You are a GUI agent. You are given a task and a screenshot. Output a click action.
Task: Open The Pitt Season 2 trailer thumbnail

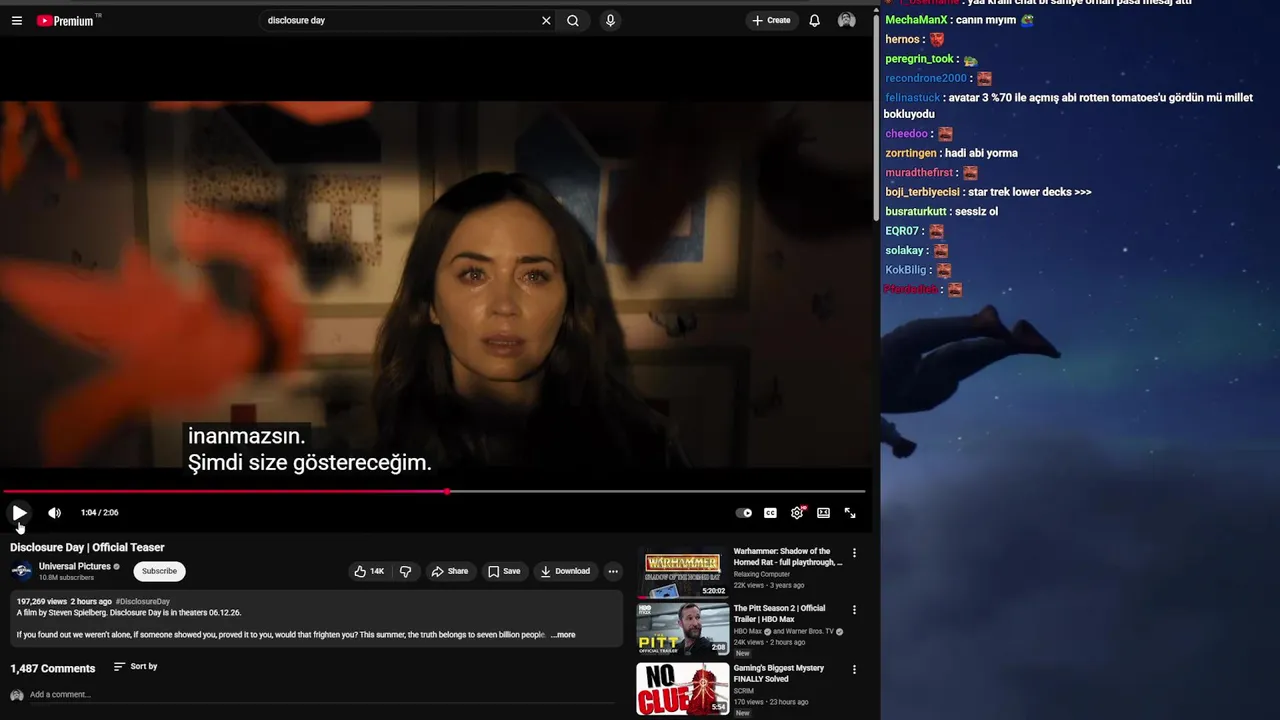click(683, 628)
